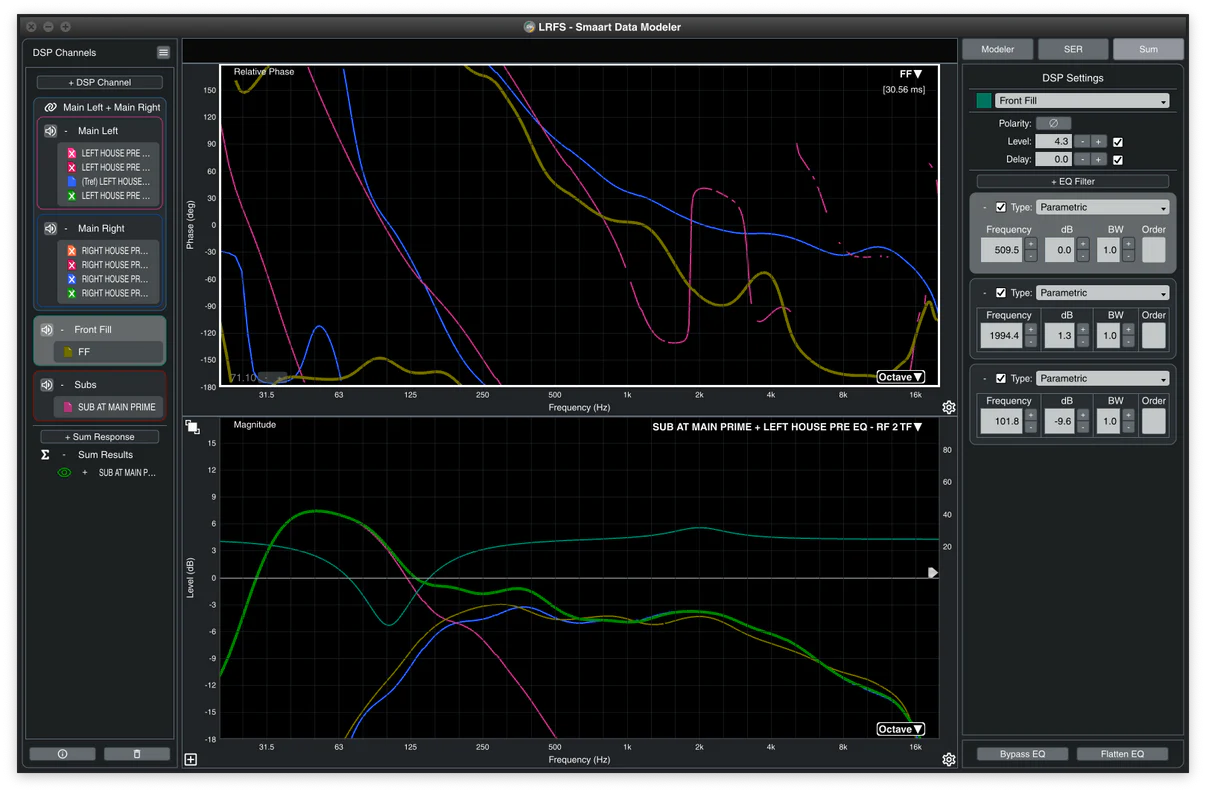Screen dimensions: 1206x793
Task: Uncheck the Level enable checkbox
Action: (x=1118, y=142)
